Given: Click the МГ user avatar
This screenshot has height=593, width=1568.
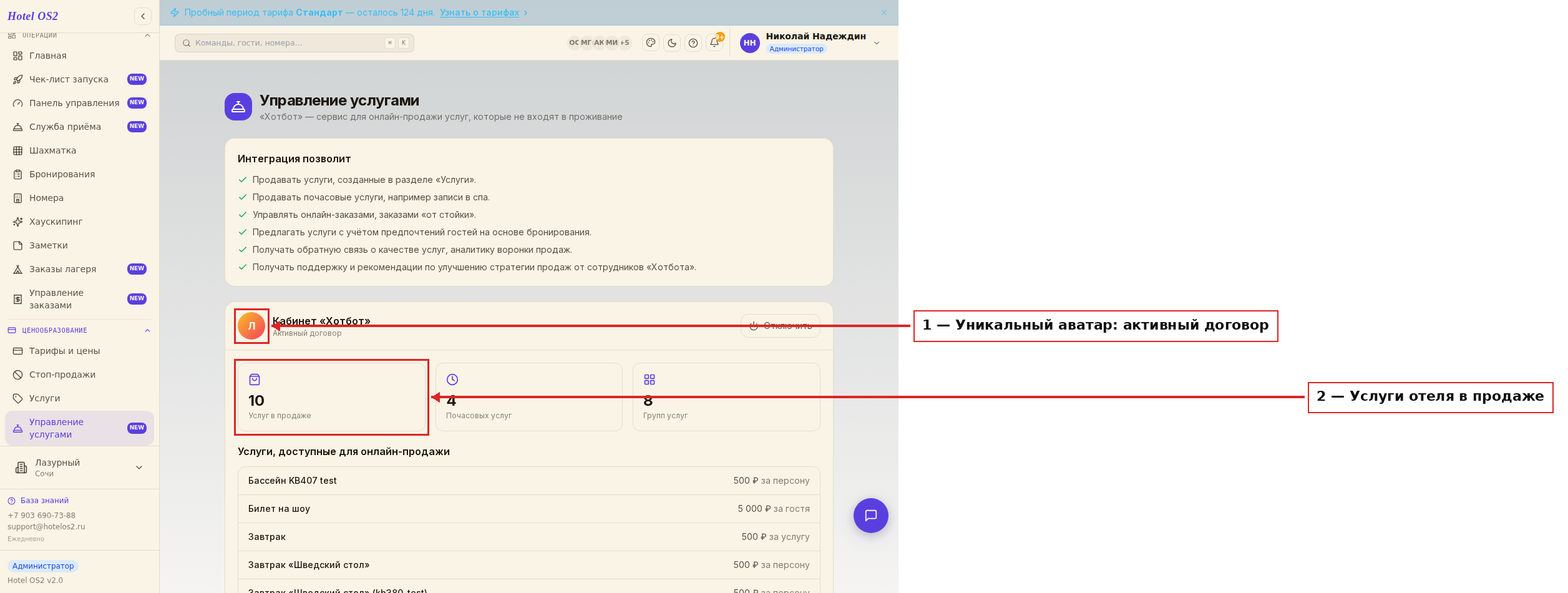Looking at the screenshot, I should click(587, 43).
